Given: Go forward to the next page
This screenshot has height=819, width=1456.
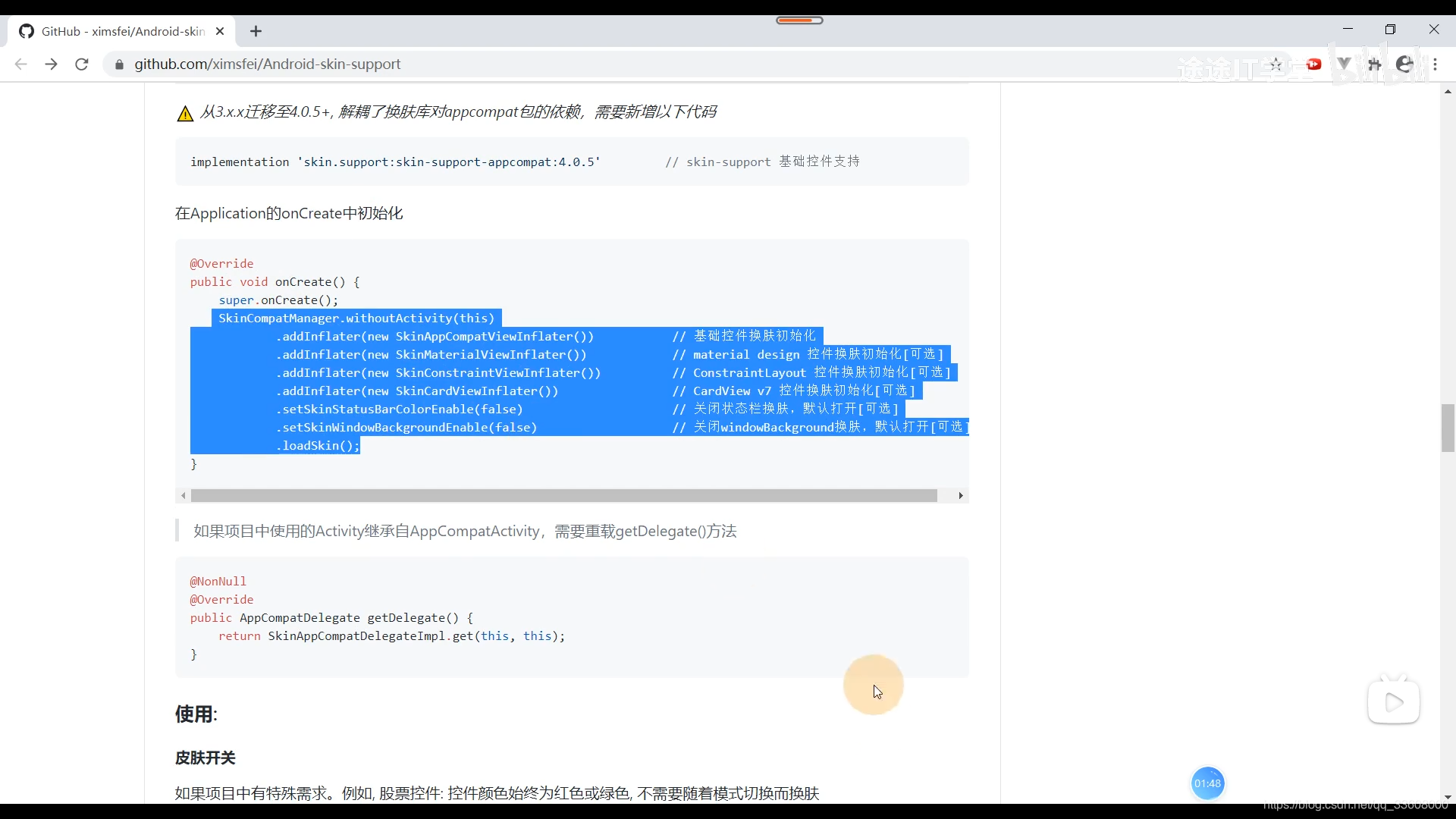Looking at the screenshot, I should (51, 64).
